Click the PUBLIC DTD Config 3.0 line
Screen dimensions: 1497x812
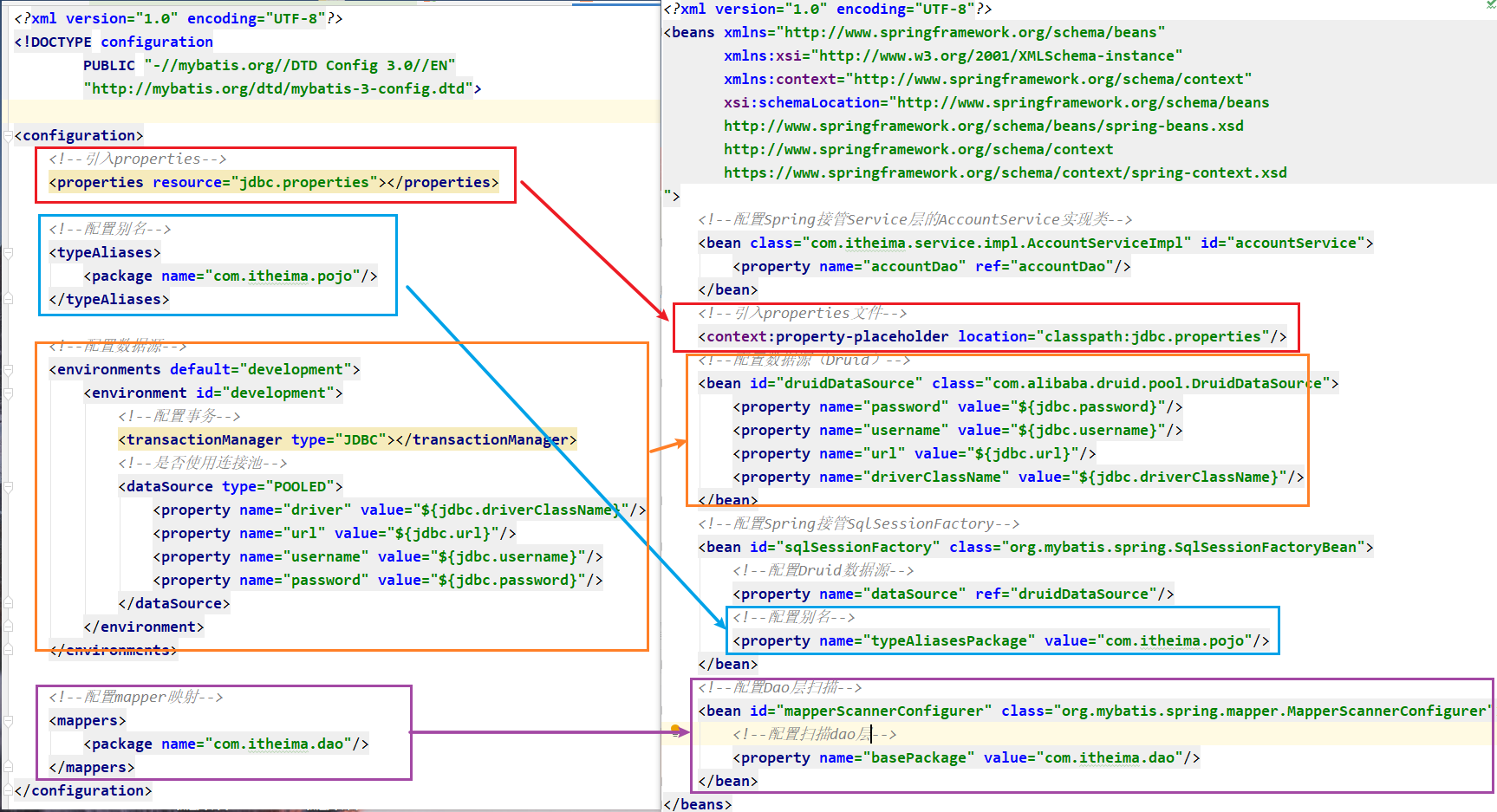click(270, 65)
